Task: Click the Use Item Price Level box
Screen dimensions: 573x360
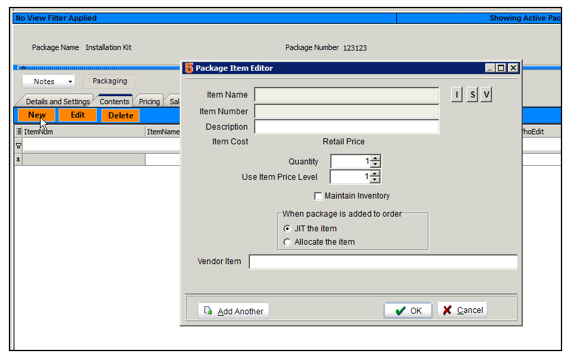Action: click(x=350, y=177)
